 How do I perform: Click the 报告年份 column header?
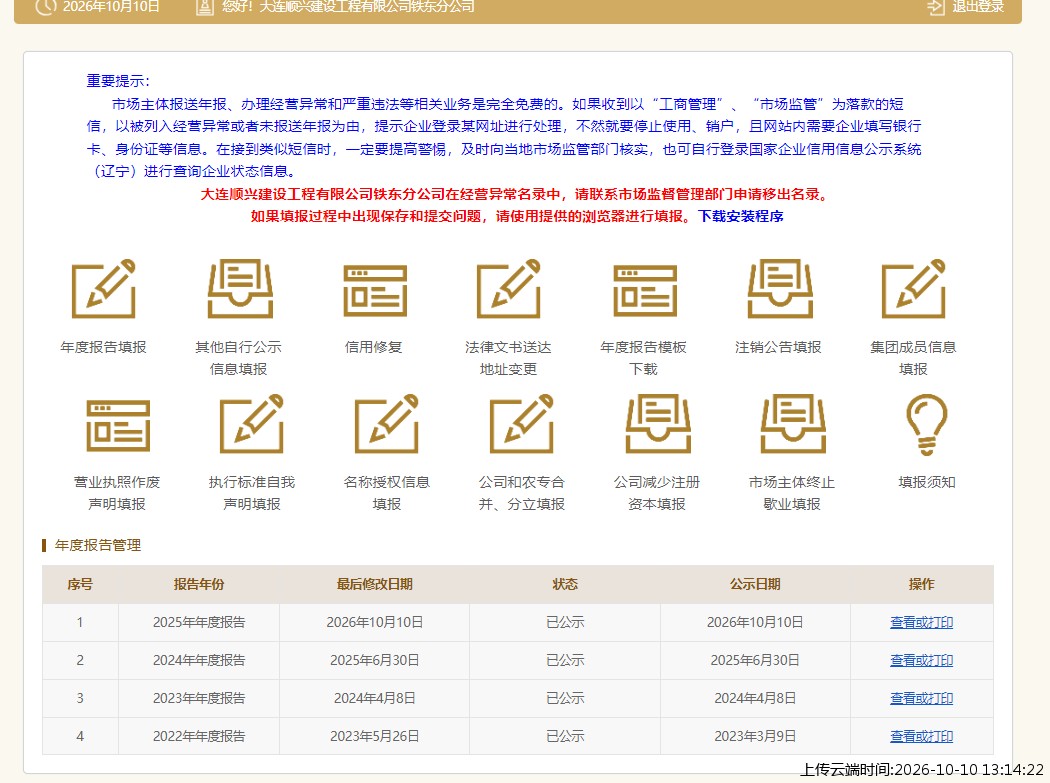click(x=199, y=585)
